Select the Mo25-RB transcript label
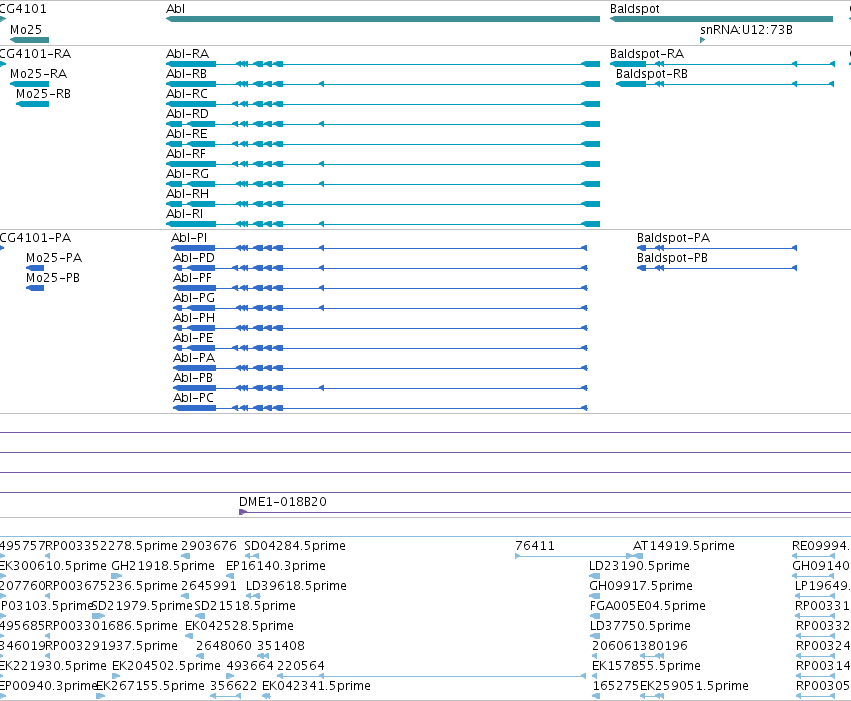Screen dimensions: 851x701 click(43, 94)
